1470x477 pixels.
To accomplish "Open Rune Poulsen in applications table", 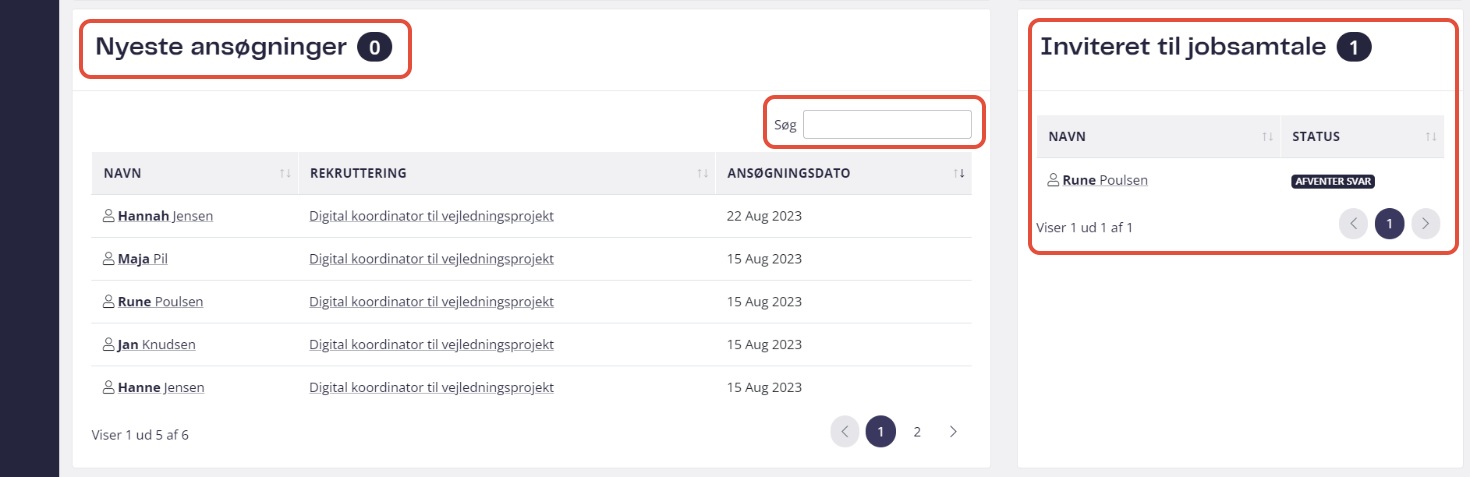I will point(160,302).
